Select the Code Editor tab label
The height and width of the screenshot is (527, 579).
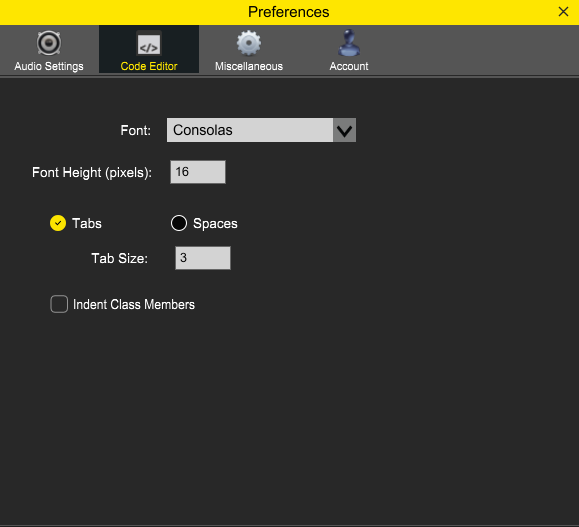pos(149,66)
